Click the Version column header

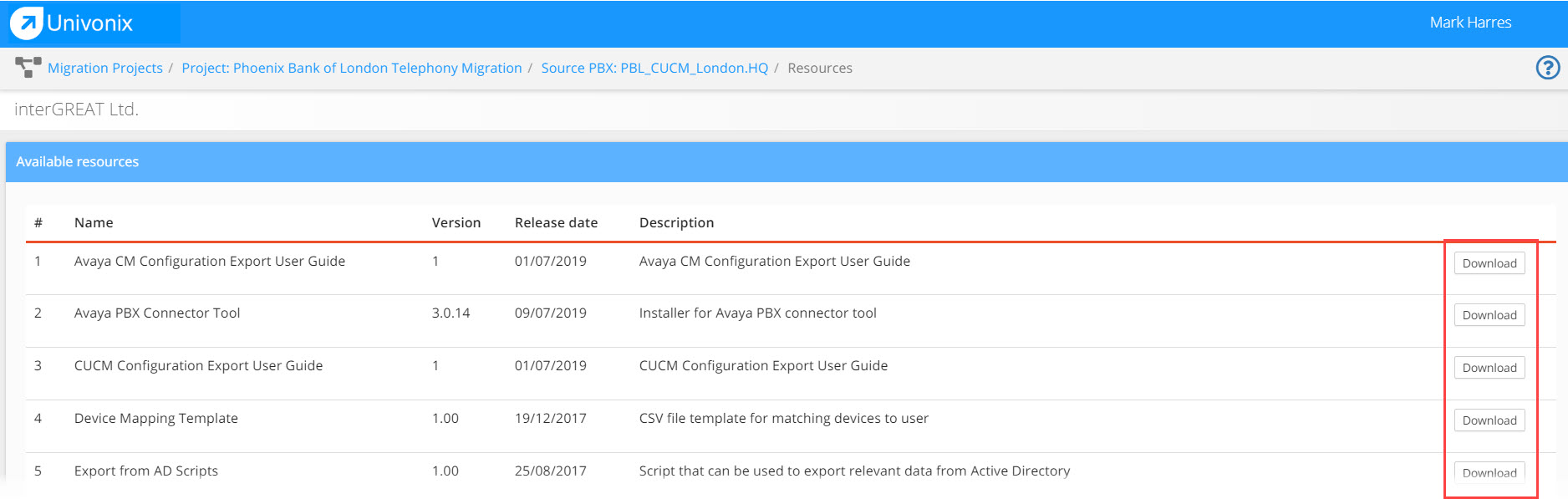[x=456, y=222]
